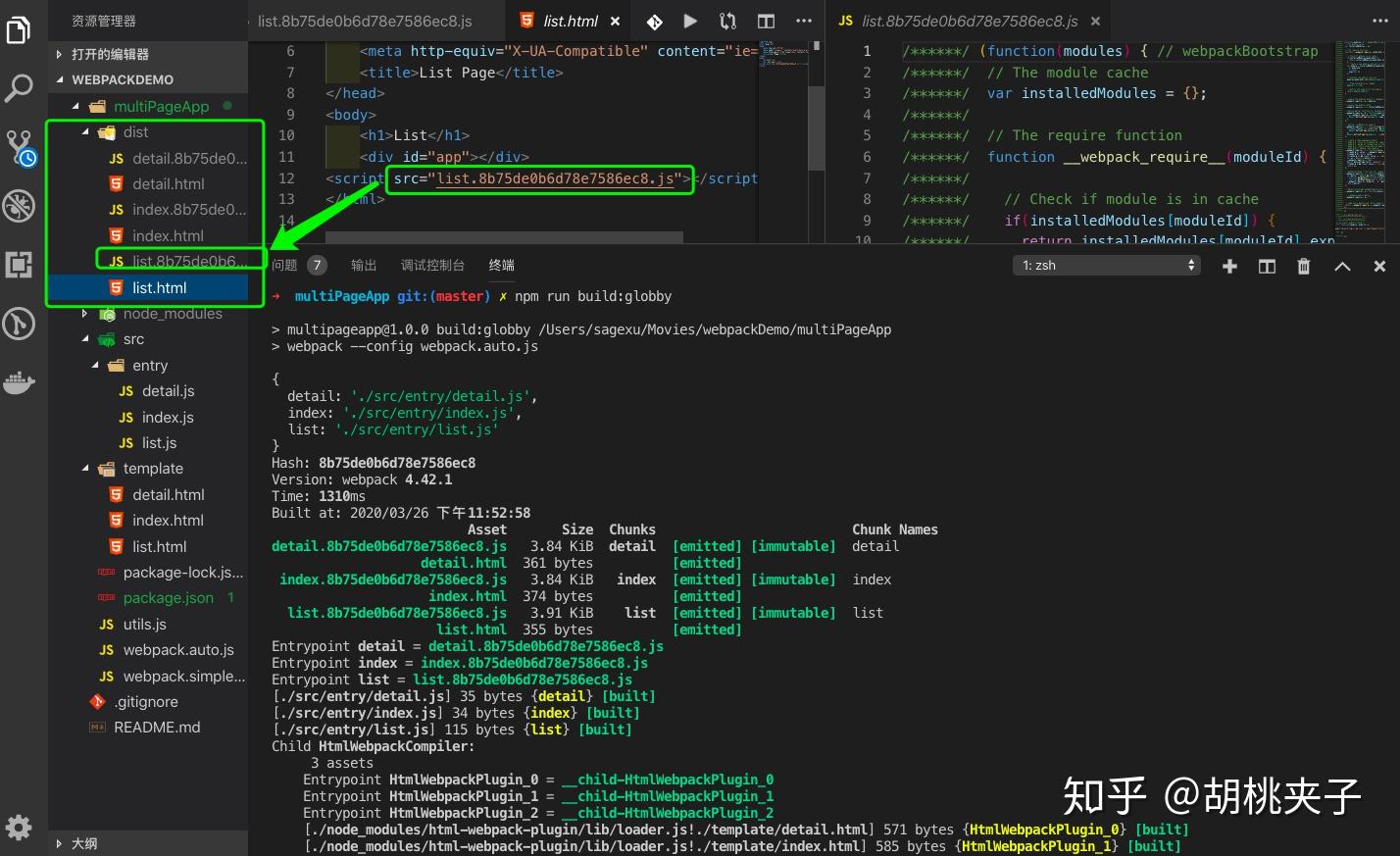Image resolution: width=1400 pixels, height=856 pixels.
Task: Kill the terminal using the trash icon
Action: pyautogui.click(x=1303, y=265)
